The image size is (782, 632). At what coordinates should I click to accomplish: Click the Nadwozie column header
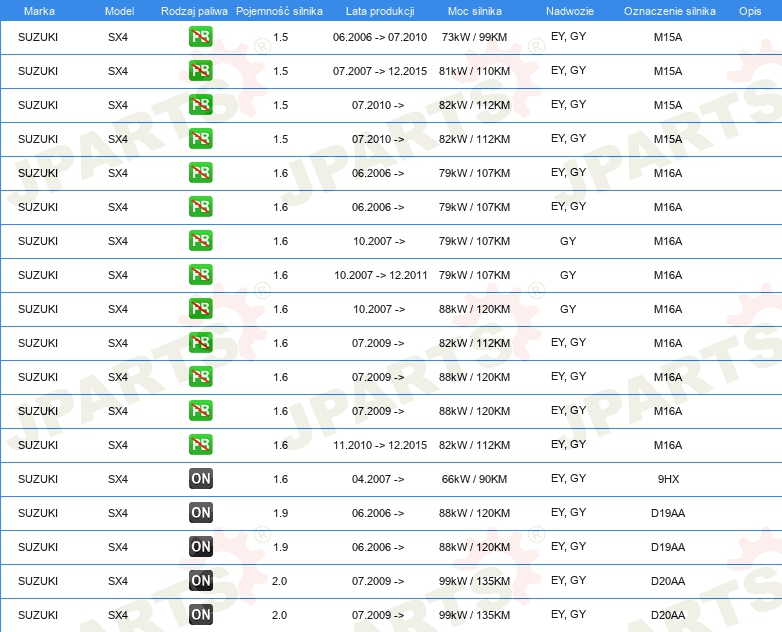click(x=570, y=11)
